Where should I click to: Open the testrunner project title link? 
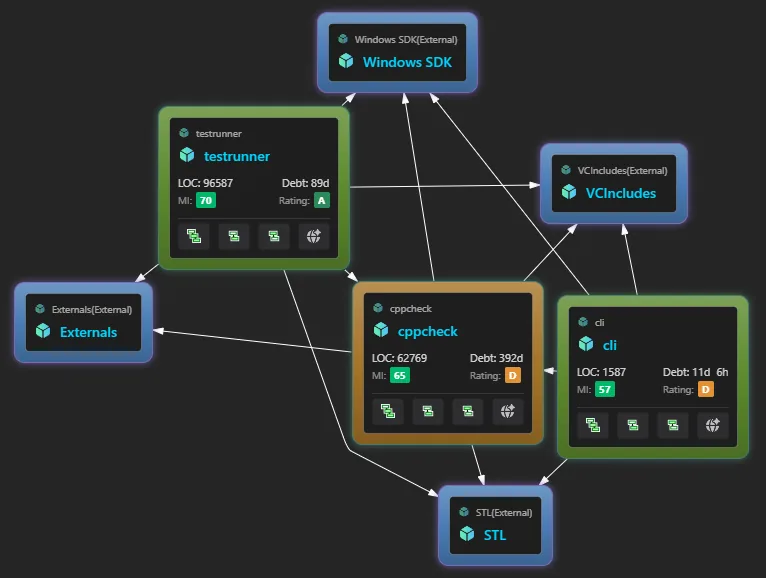coord(237,156)
